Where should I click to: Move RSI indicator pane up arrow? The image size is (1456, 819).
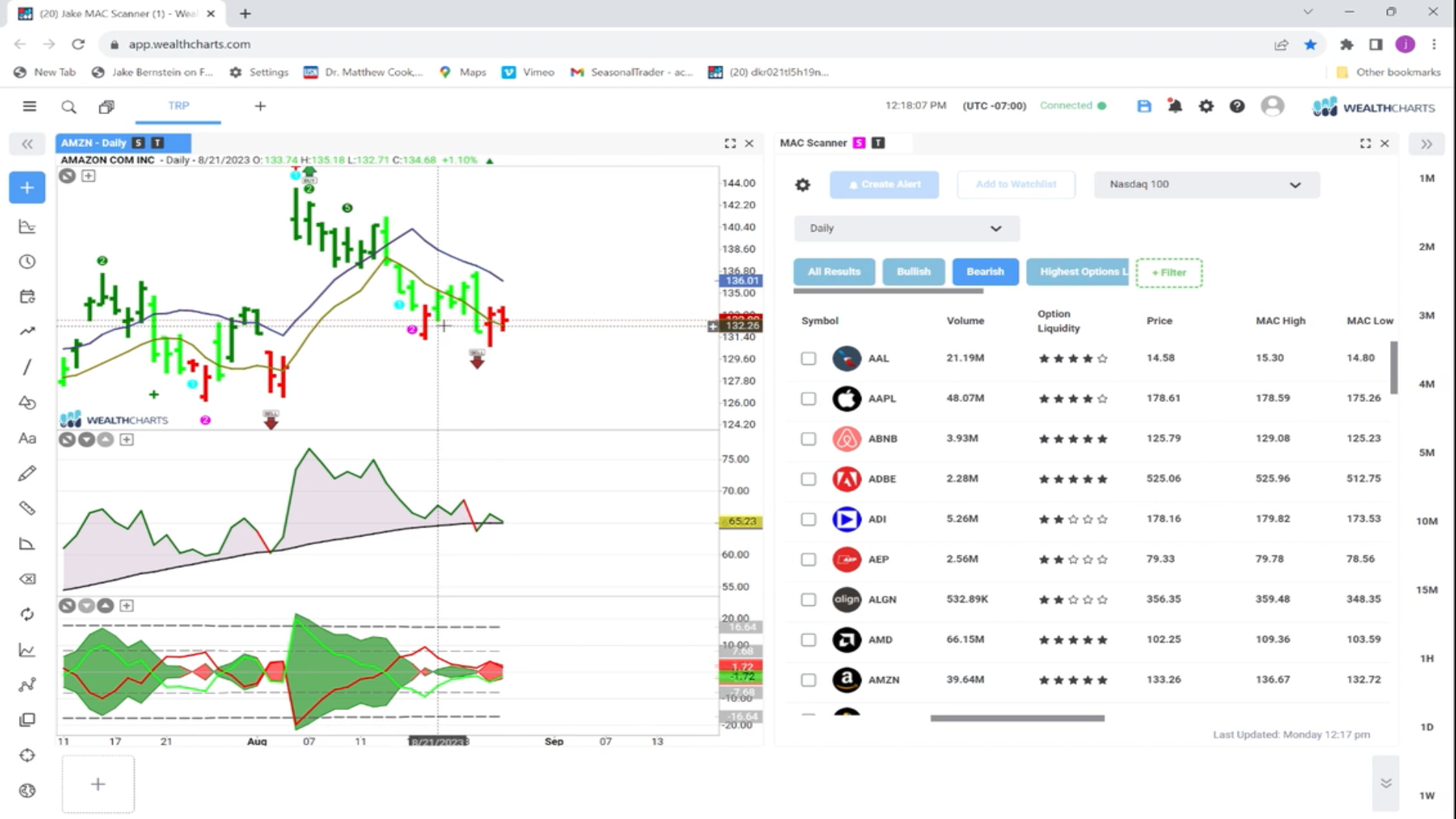pos(105,440)
